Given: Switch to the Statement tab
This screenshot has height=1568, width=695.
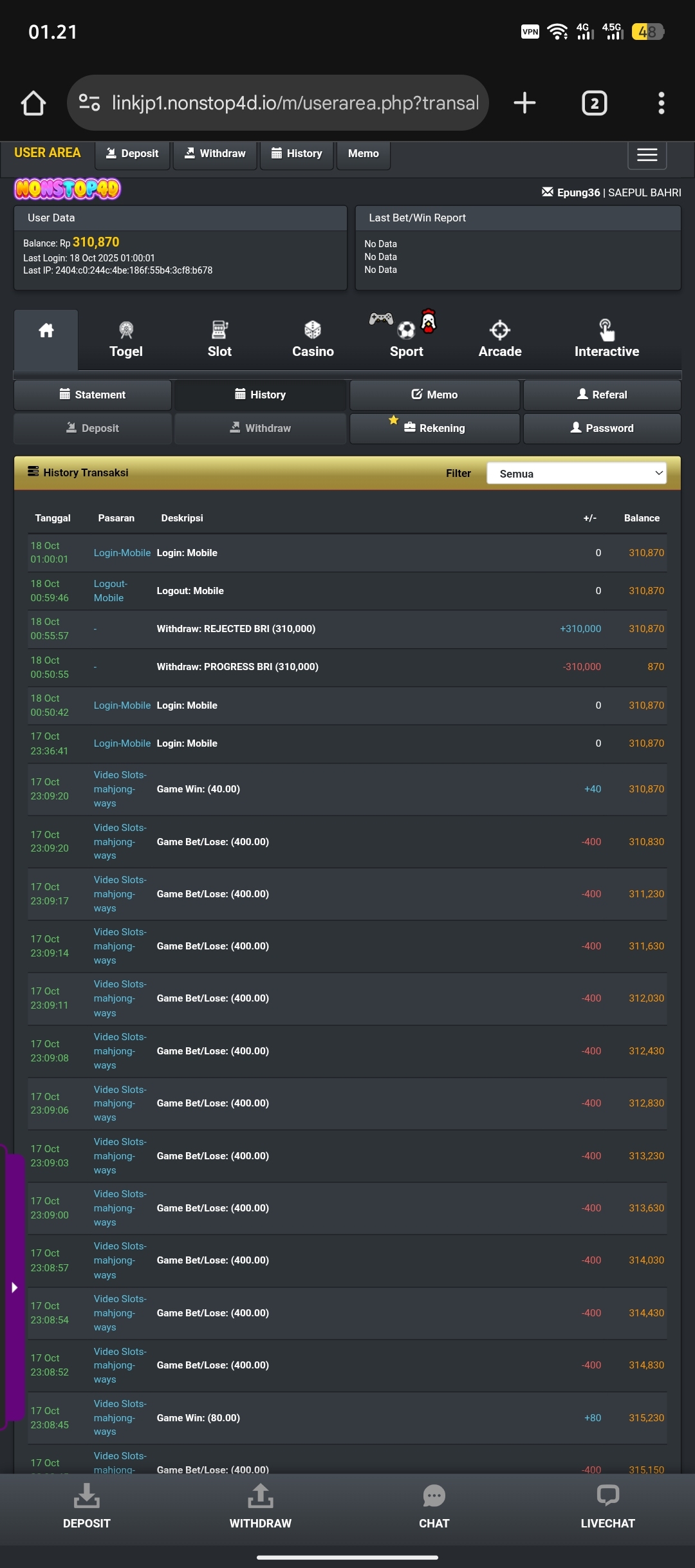Looking at the screenshot, I should pos(93,395).
